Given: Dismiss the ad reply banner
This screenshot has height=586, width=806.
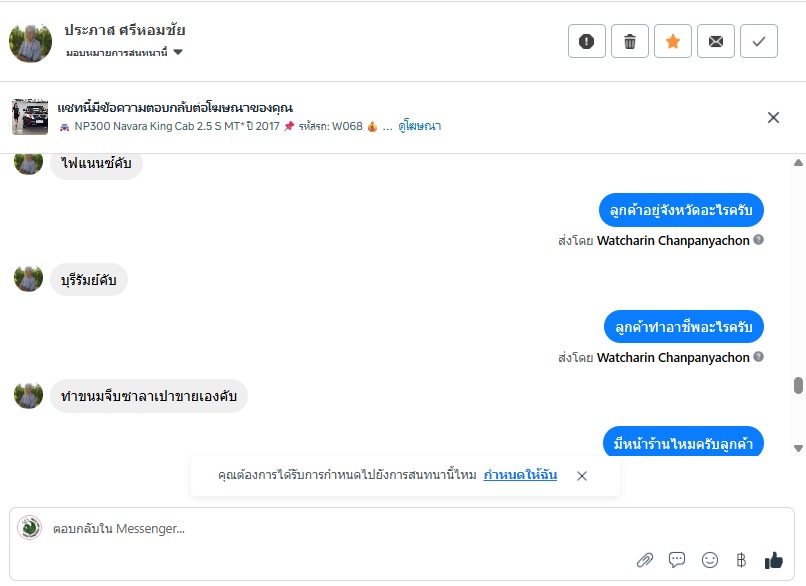Looking at the screenshot, I should coord(773,117).
